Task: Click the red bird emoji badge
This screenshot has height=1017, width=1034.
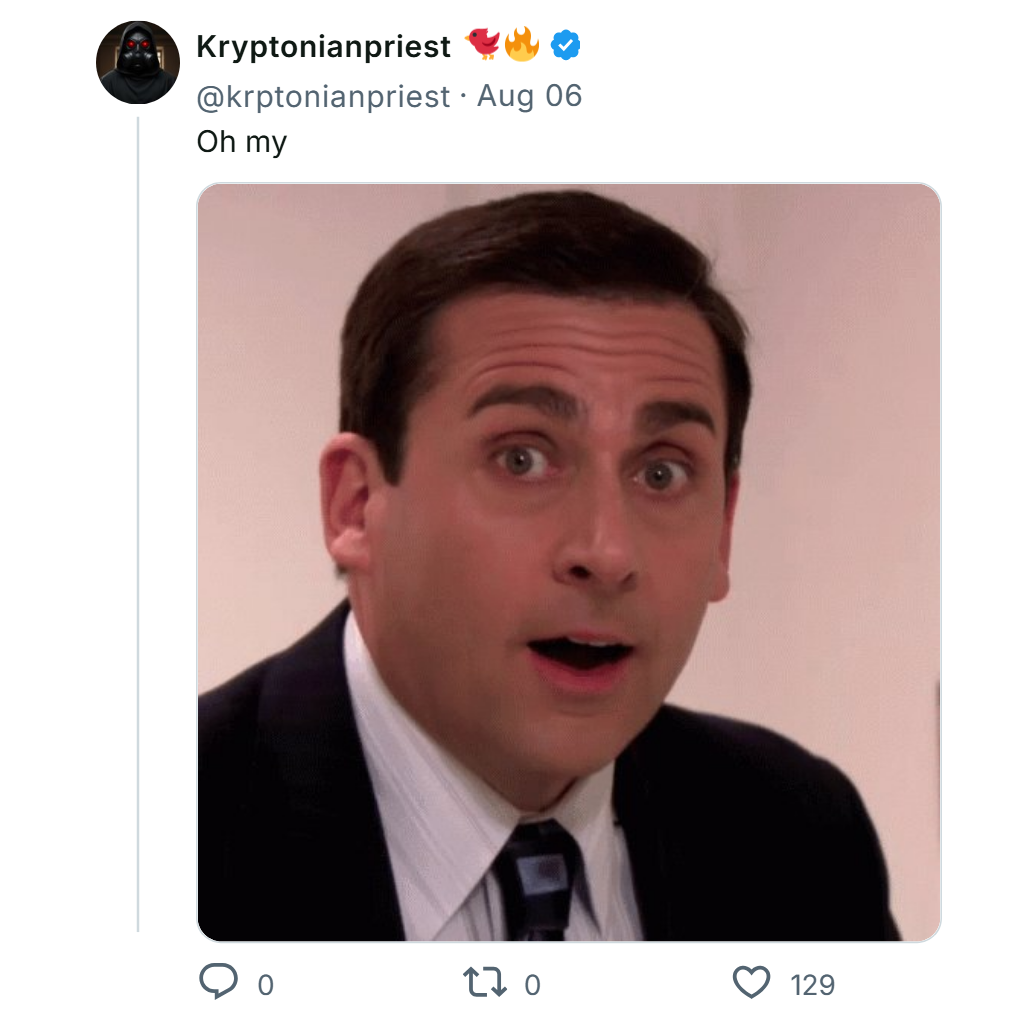Action: pyautogui.click(x=483, y=45)
